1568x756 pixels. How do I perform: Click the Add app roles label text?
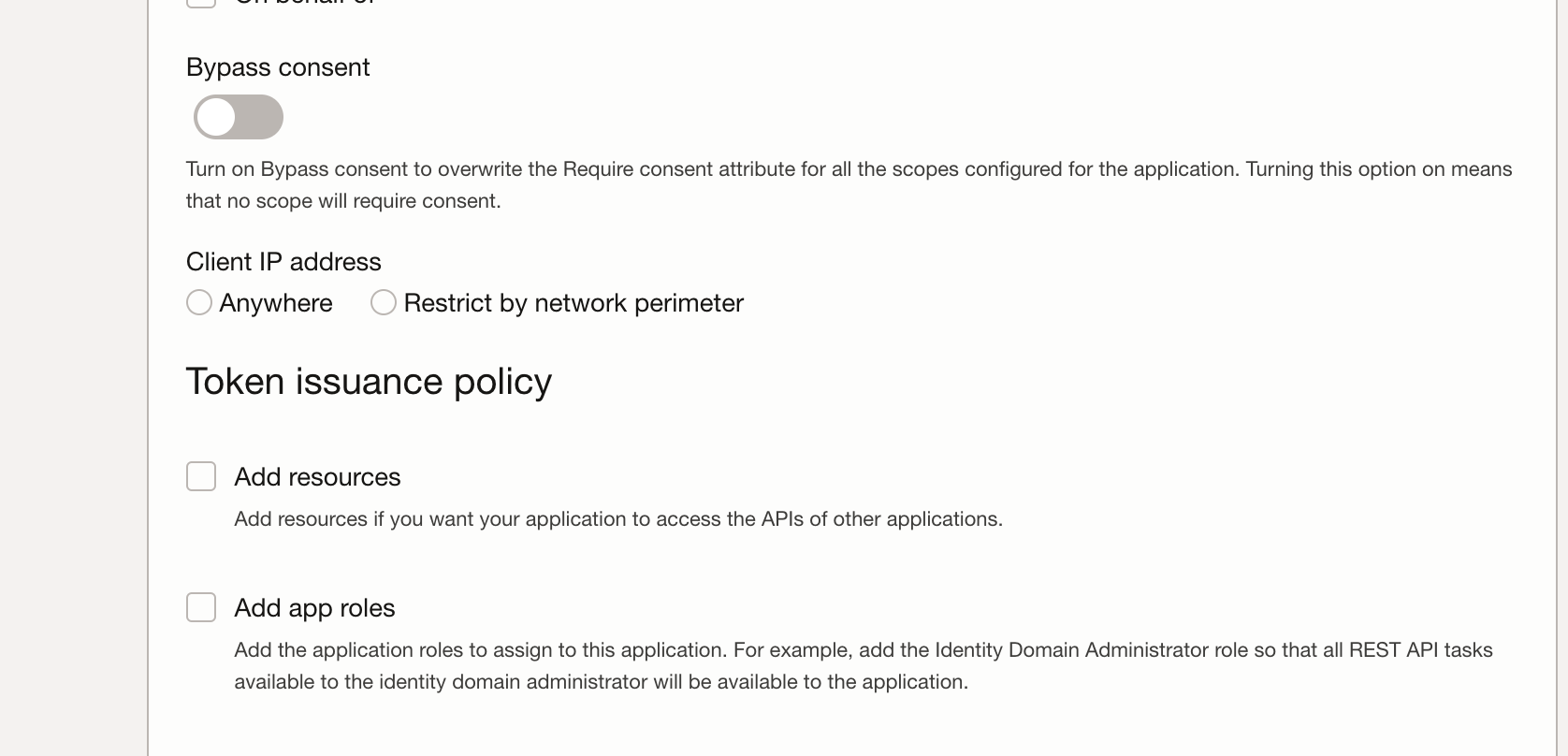[x=314, y=608]
